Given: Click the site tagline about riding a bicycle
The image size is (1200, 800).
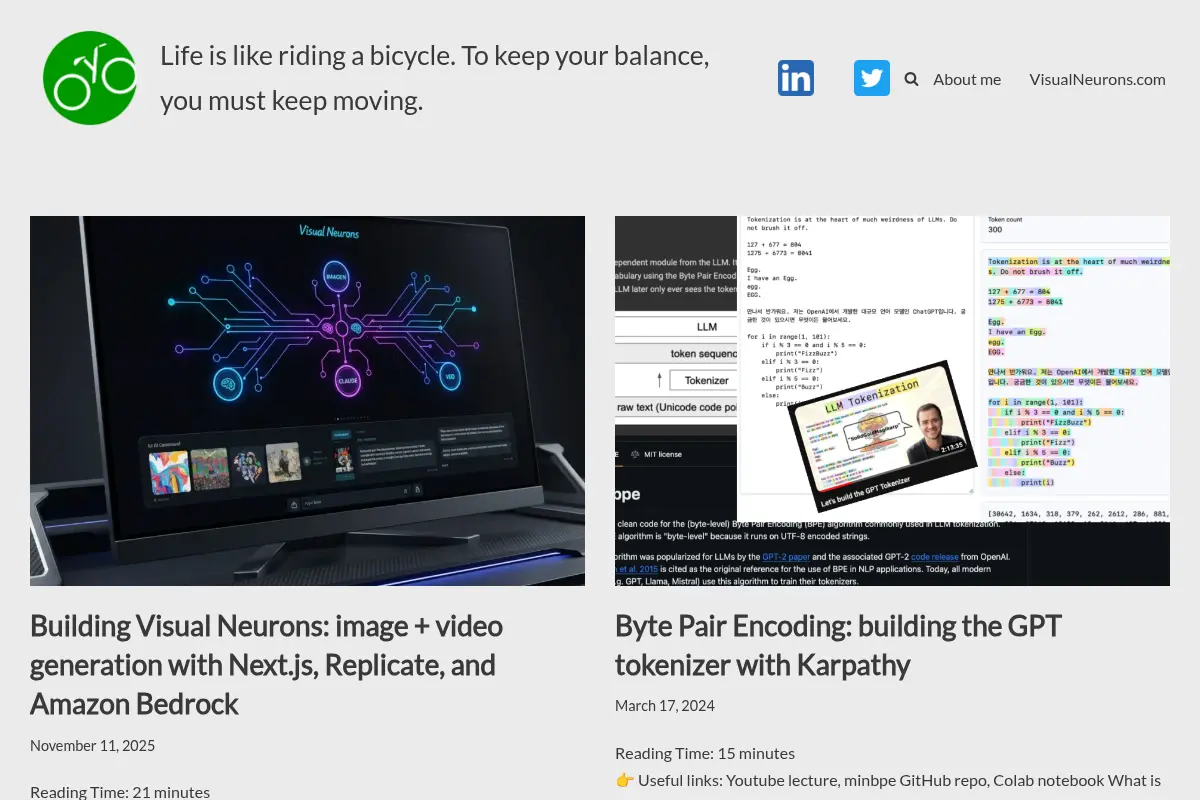Looking at the screenshot, I should pos(435,78).
